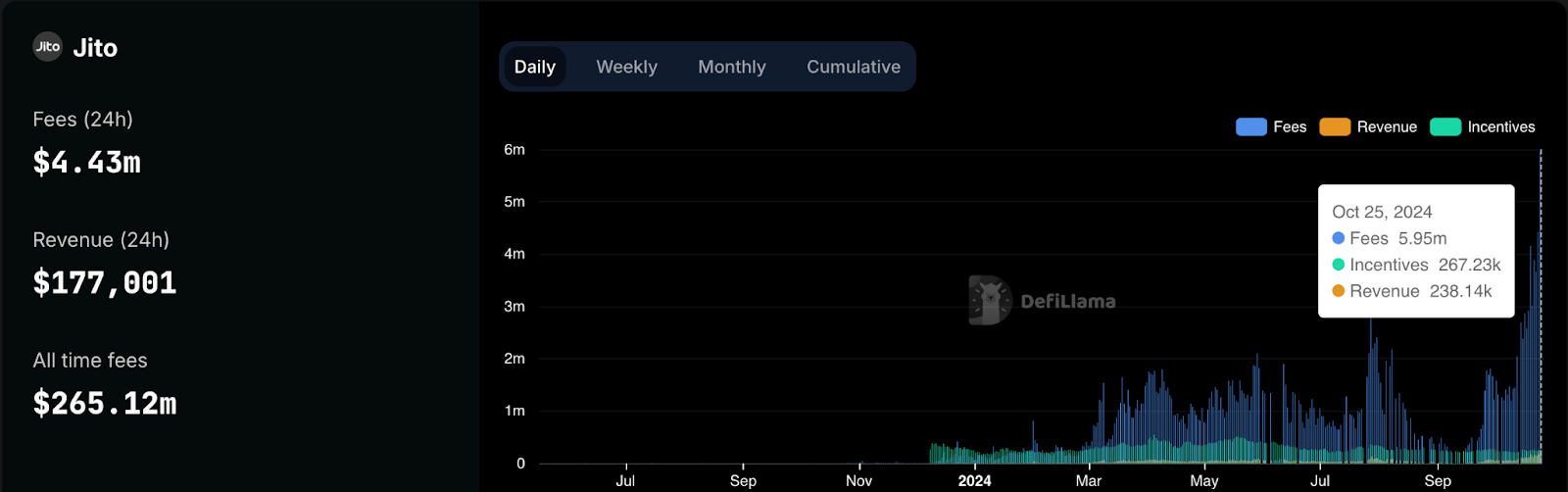Click the Incentives 267.23k tooltip row
1568x492 pixels.
(x=1416, y=265)
